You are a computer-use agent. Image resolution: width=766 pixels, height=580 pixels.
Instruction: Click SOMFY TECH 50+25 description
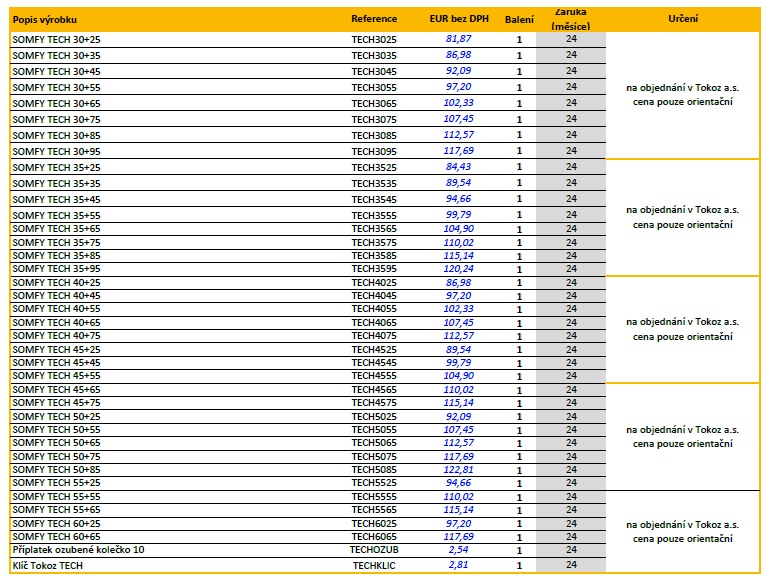coord(56,417)
